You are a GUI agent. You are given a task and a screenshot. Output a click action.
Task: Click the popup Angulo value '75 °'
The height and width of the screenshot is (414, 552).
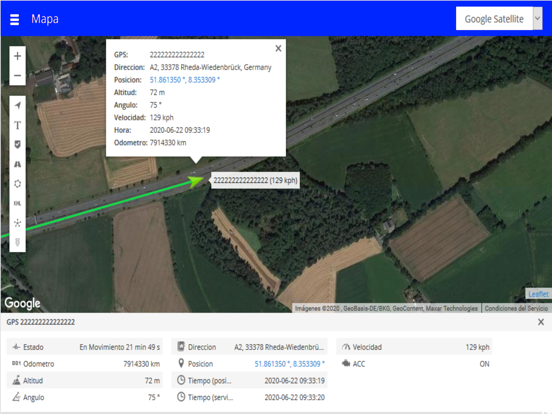click(x=156, y=105)
